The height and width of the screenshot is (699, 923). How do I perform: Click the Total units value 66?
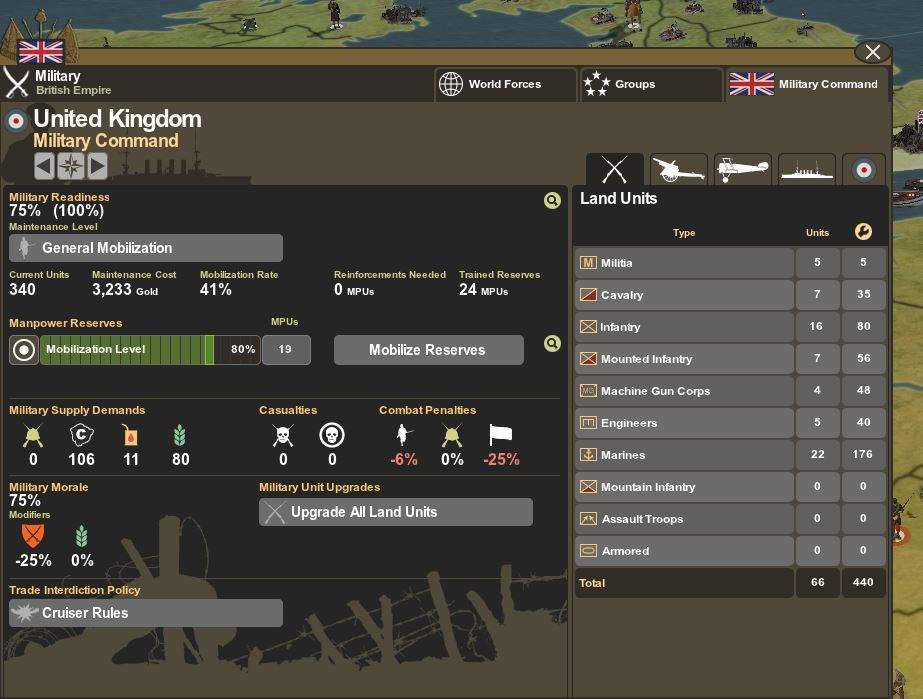[x=817, y=582]
